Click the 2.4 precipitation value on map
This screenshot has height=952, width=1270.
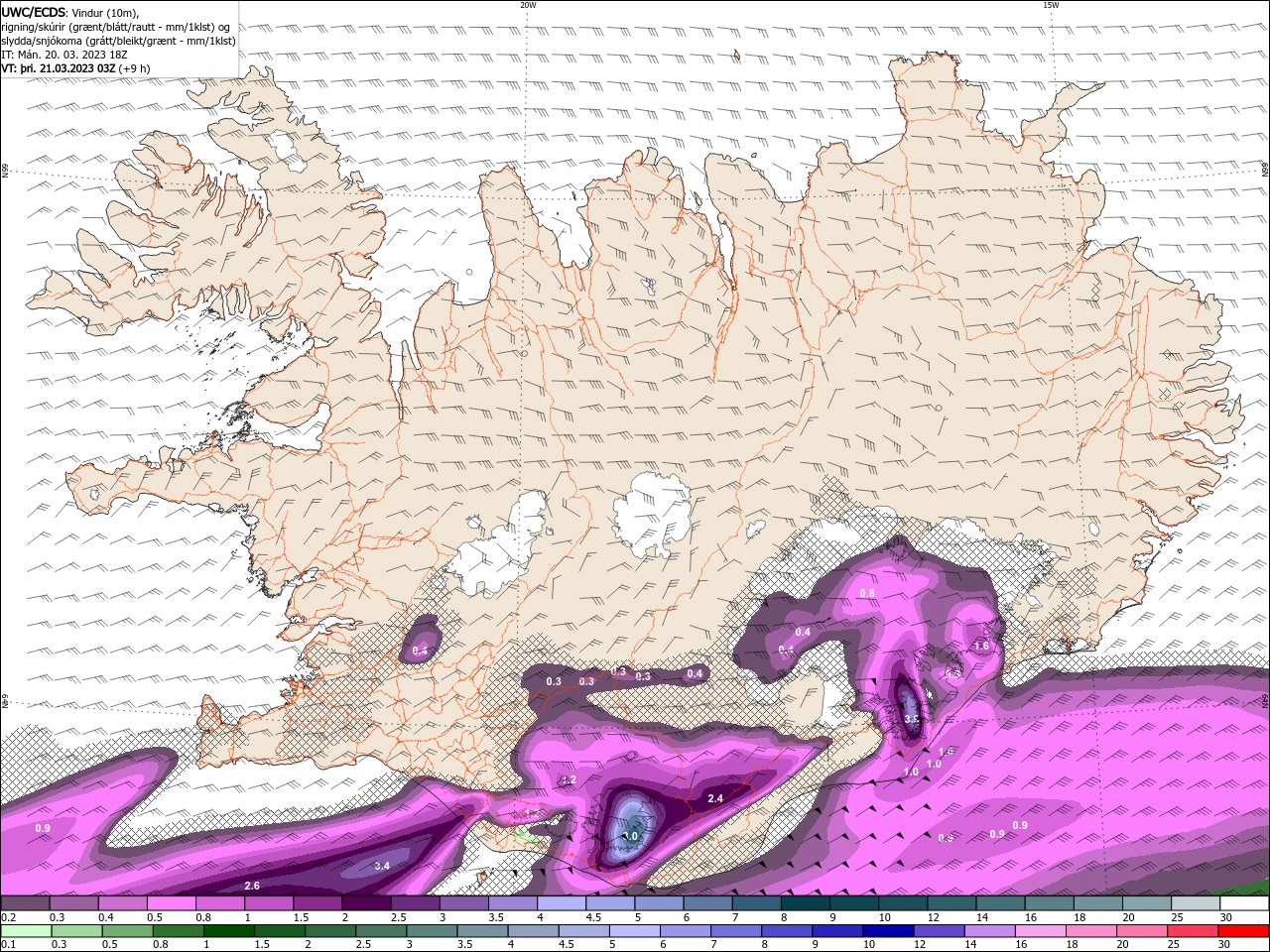(715, 798)
